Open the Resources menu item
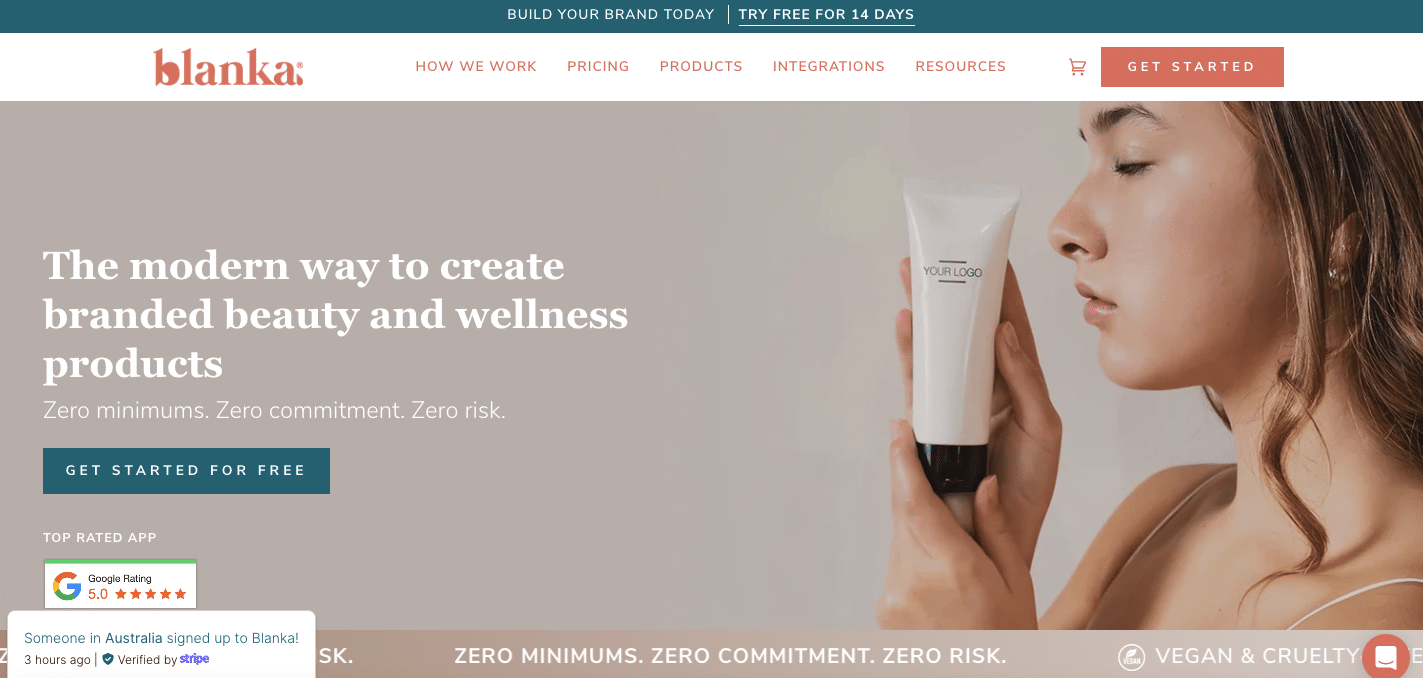Viewport: 1423px width, 678px height. (961, 67)
